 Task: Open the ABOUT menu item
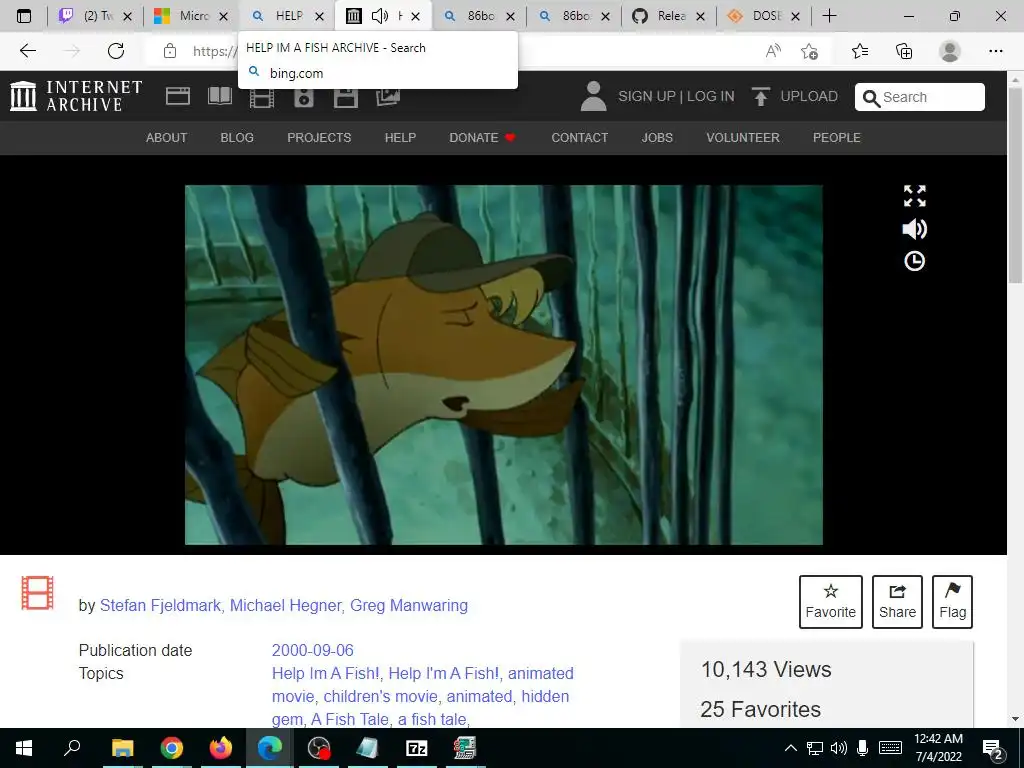pos(167,138)
